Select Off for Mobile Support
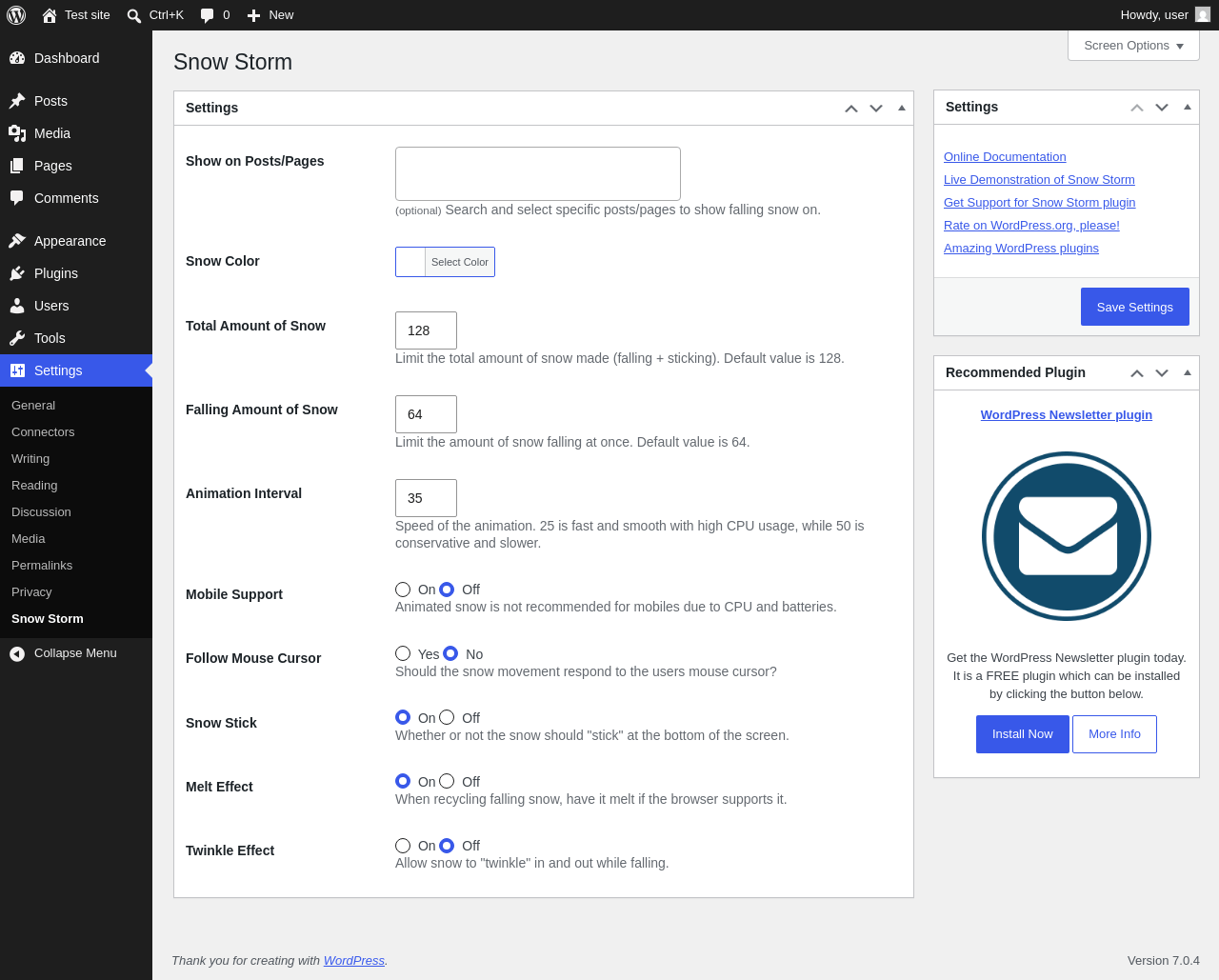Viewport: 1219px width, 980px height. 447,590
